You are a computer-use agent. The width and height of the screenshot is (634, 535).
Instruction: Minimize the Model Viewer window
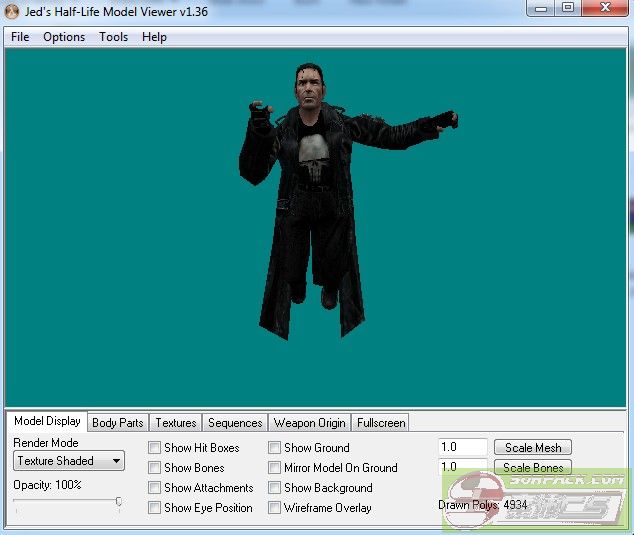click(x=541, y=8)
